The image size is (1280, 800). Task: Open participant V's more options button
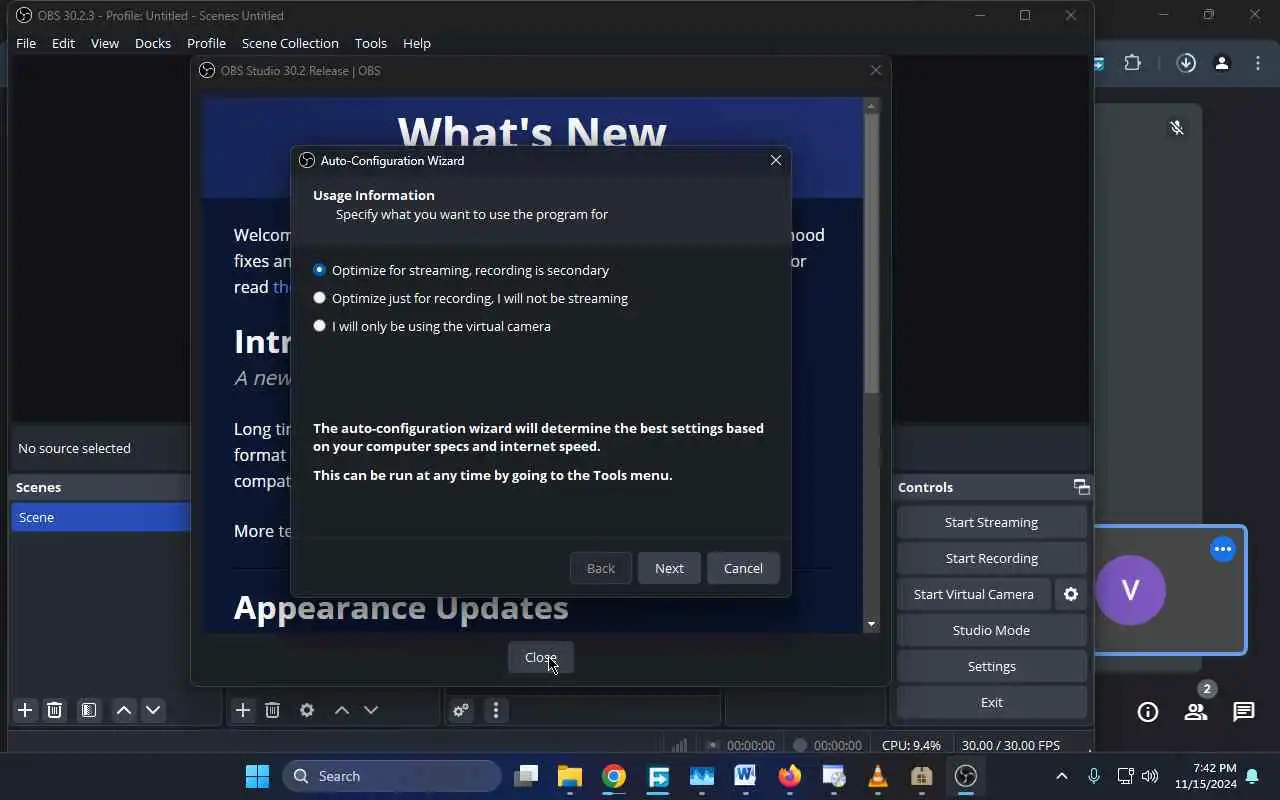coord(1223,549)
